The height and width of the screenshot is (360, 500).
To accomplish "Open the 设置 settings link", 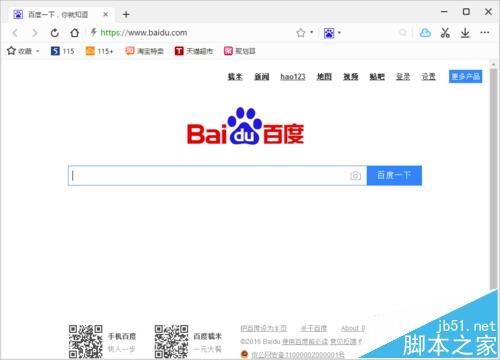I will [429, 77].
